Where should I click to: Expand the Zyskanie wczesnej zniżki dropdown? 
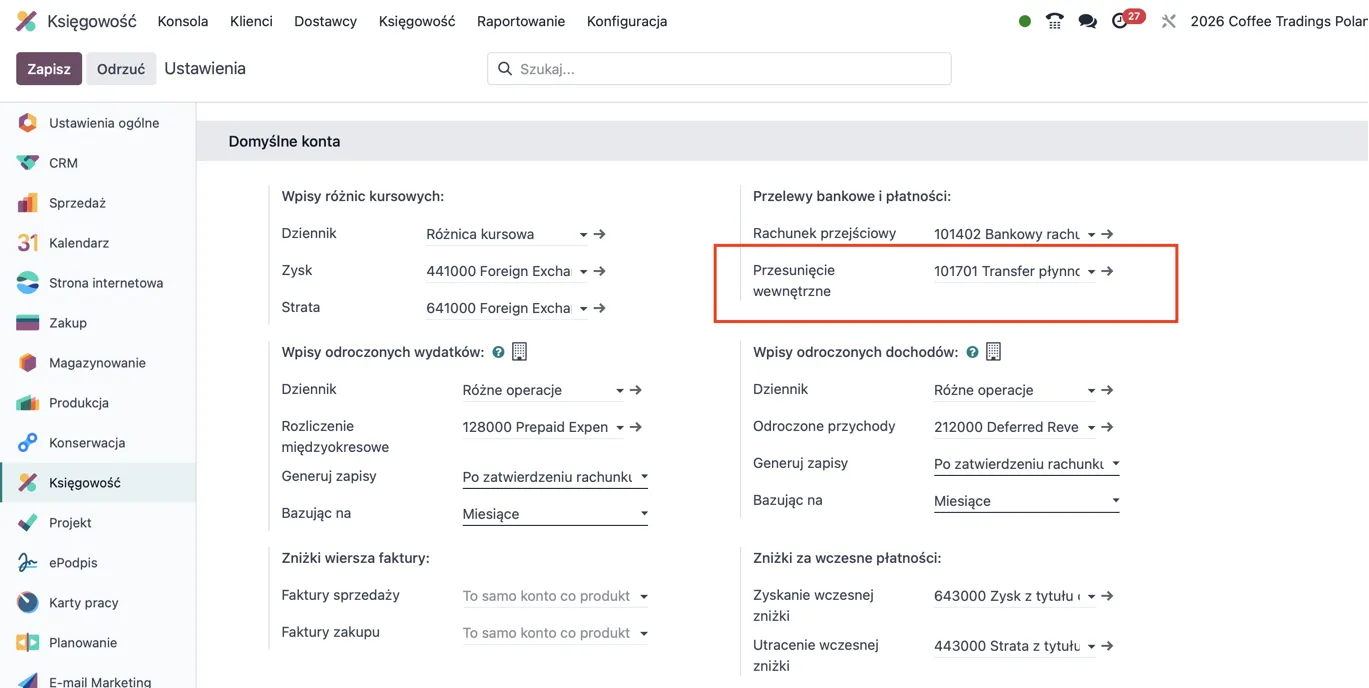pos(1091,597)
